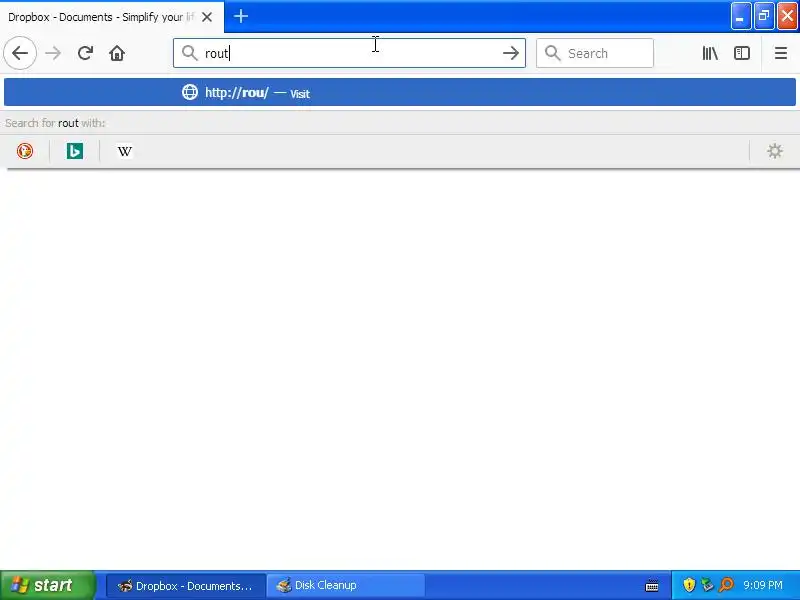Click the Go arrow in address bar
800x600 pixels.
510,53
